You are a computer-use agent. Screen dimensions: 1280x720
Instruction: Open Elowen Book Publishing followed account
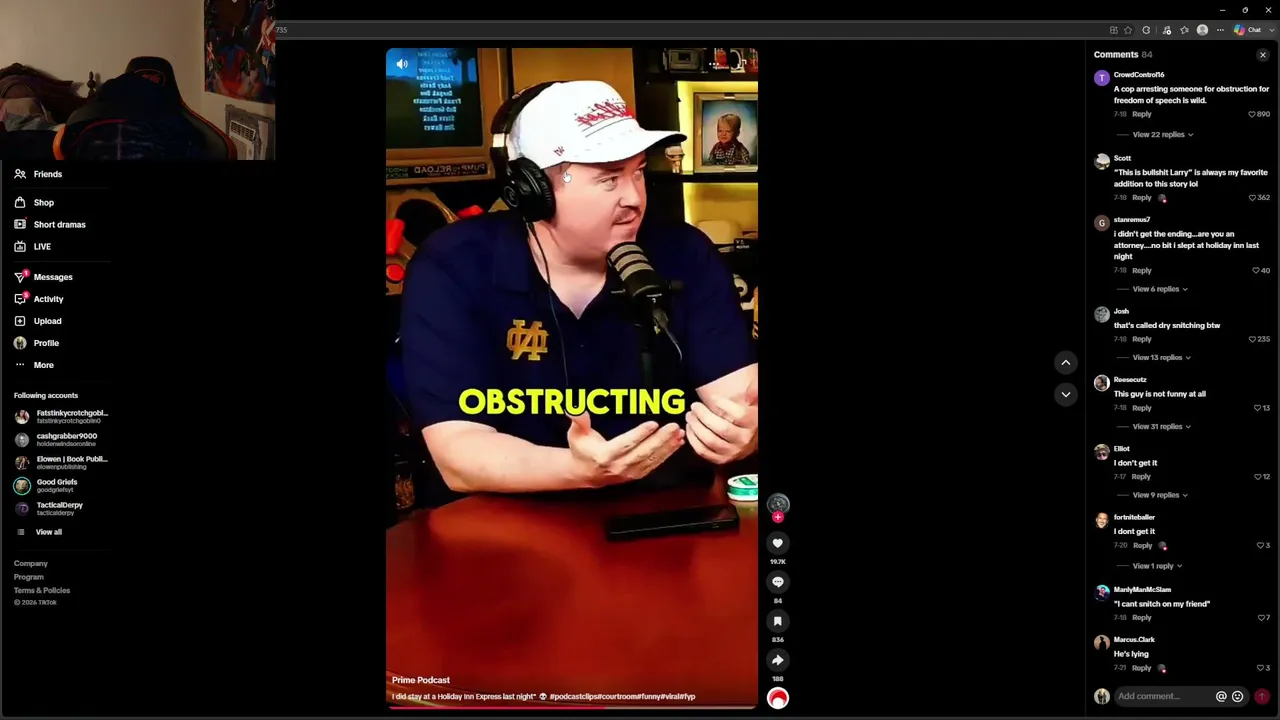62,462
